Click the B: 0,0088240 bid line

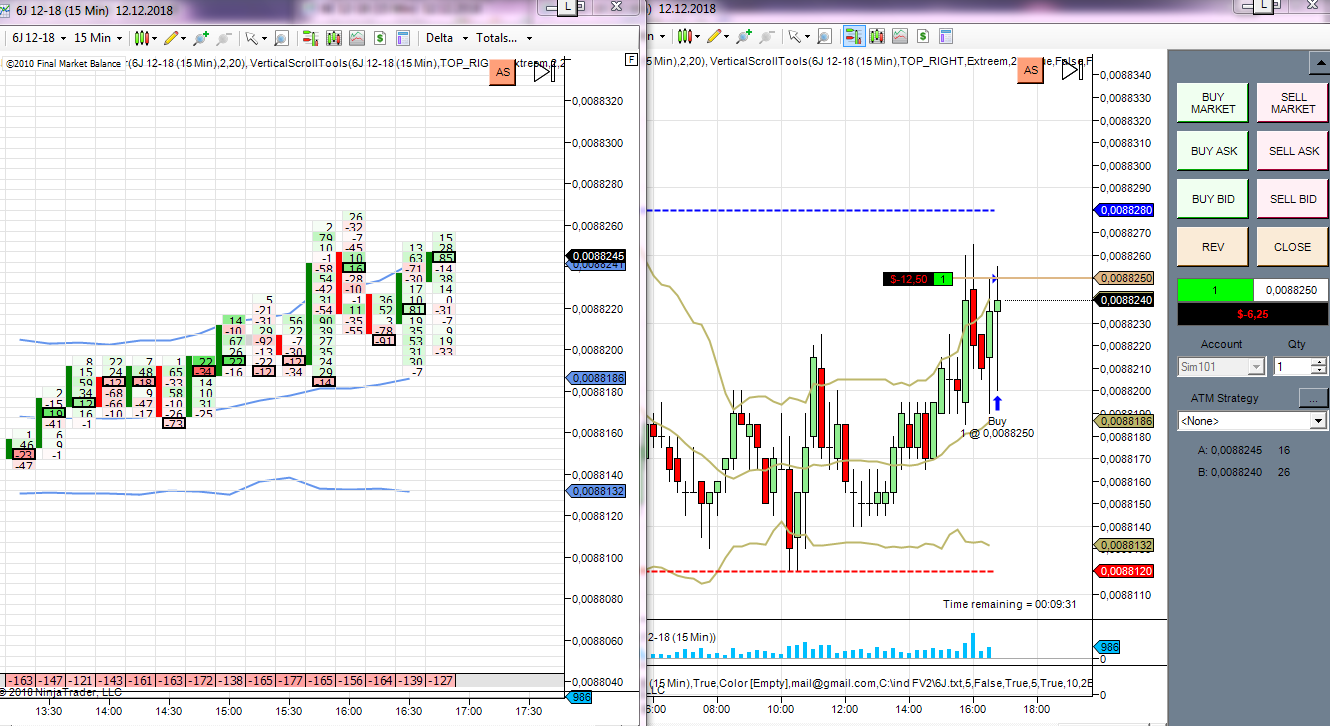(1244, 472)
